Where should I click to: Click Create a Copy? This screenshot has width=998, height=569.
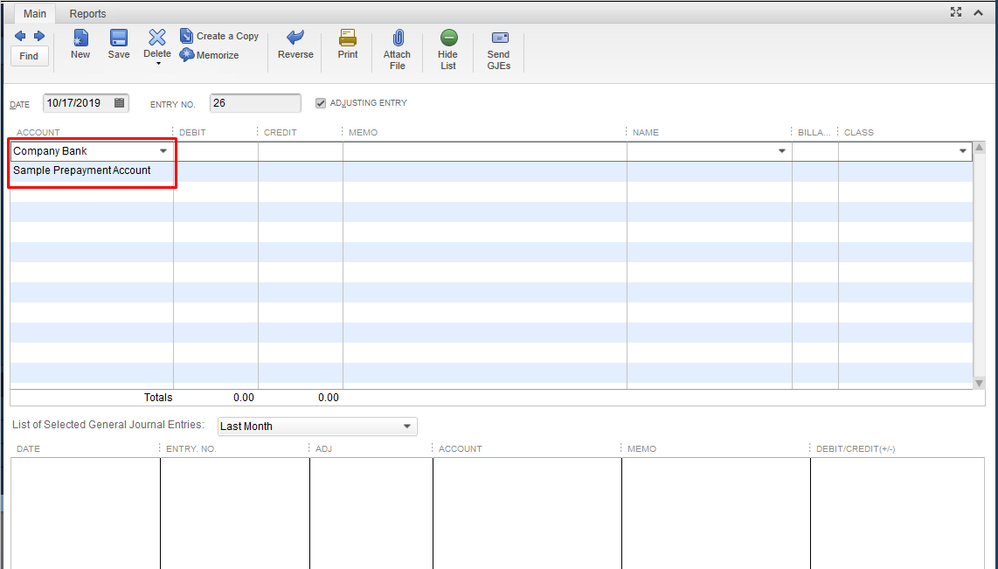pyautogui.click(x=219, y=36)
